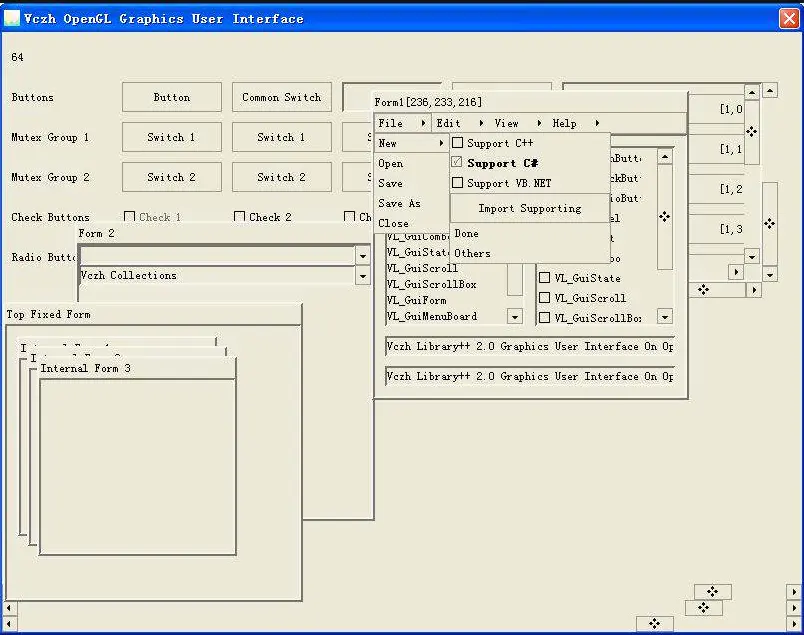Enable the Support C++ checkbox
The height and width of the screenshot is (635, 804).
[458, 144]
